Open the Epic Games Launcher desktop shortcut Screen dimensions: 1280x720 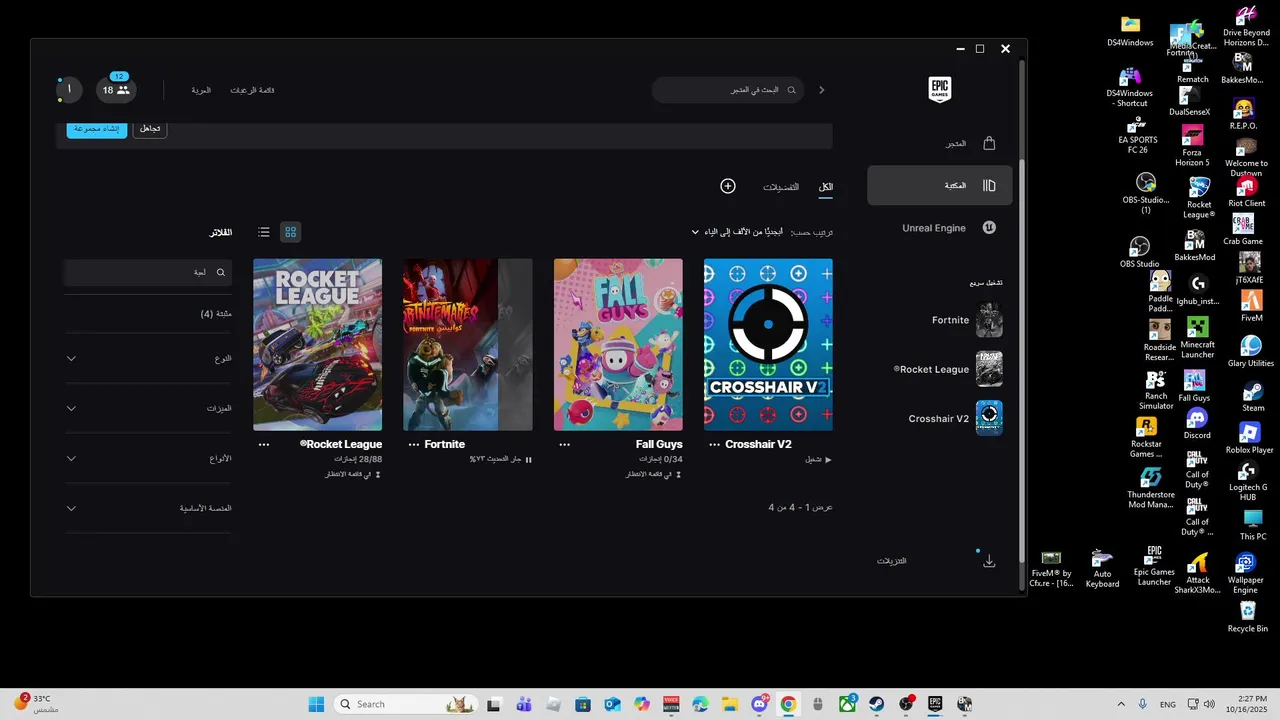(1154, 566)
